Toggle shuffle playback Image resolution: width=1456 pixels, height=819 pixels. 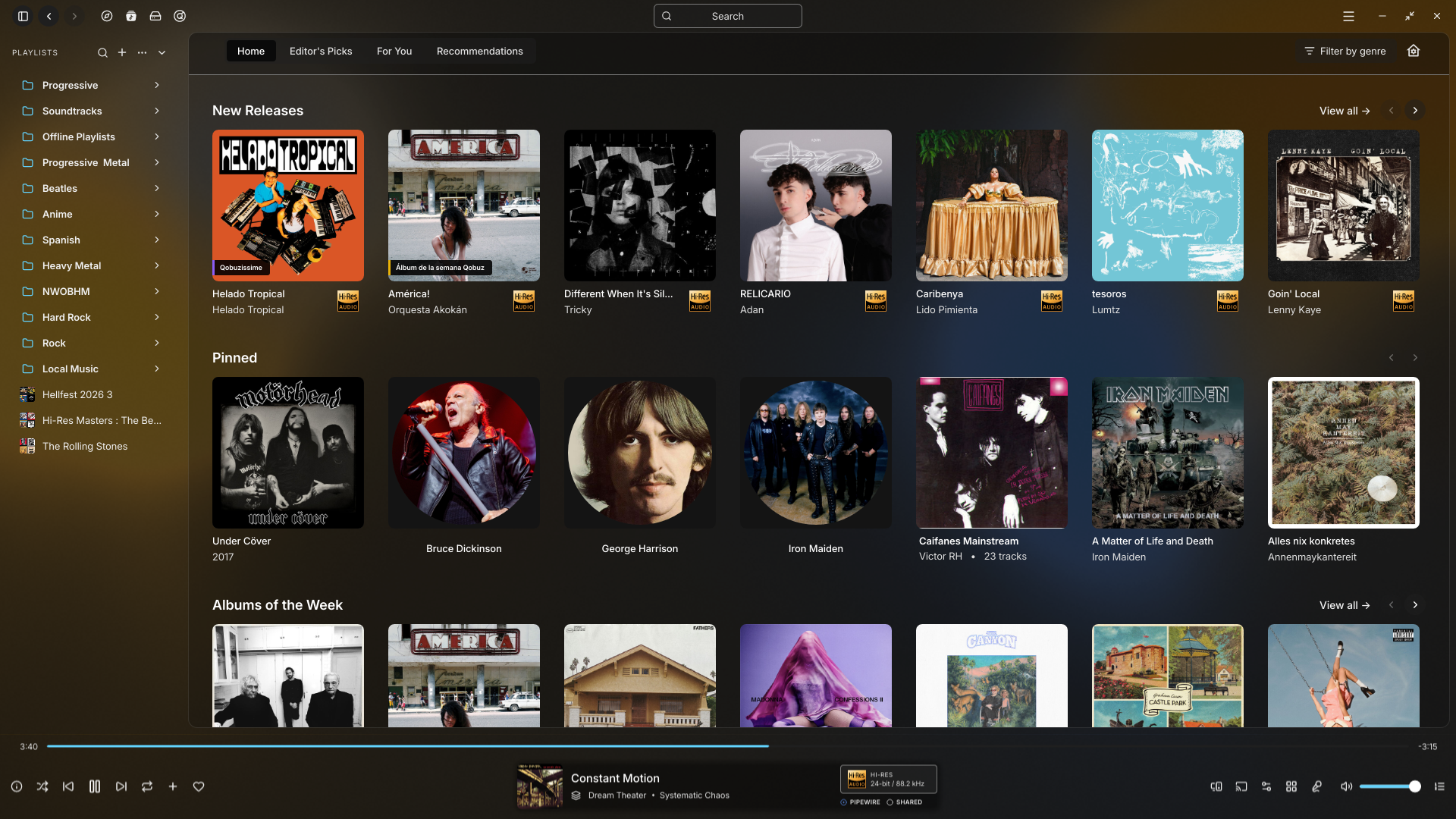click(x=42, y=786)
